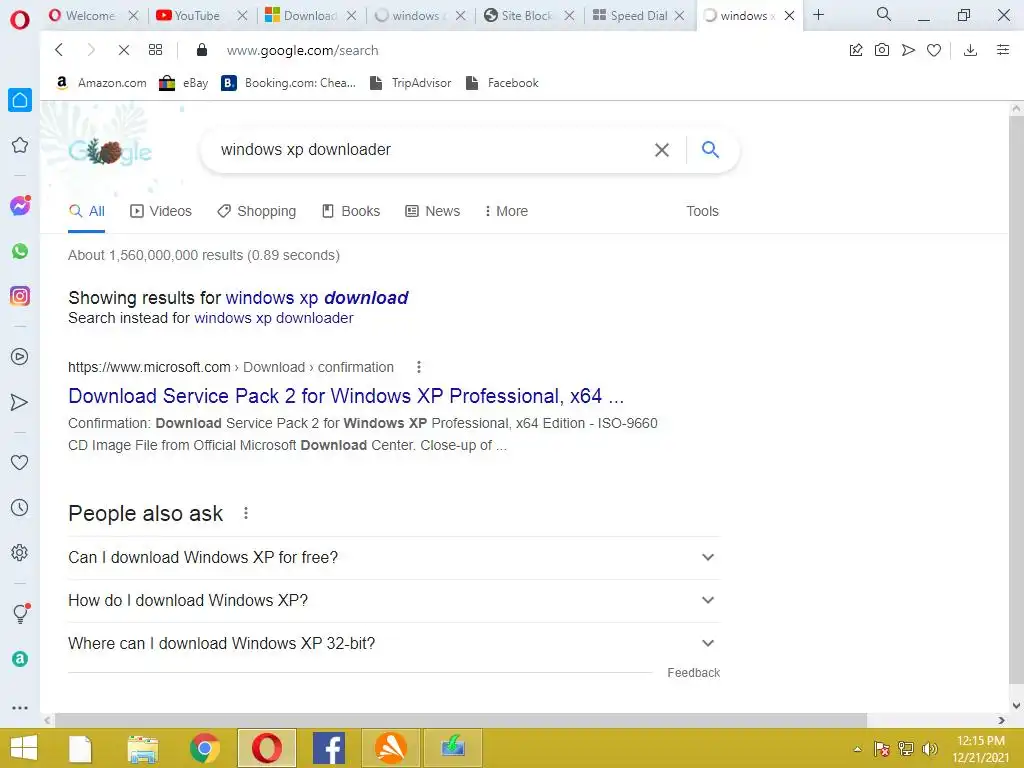Viewport: 1024px width, 768px height.
Task: Click into the Google search input field
Action: [x=431, y=150]
